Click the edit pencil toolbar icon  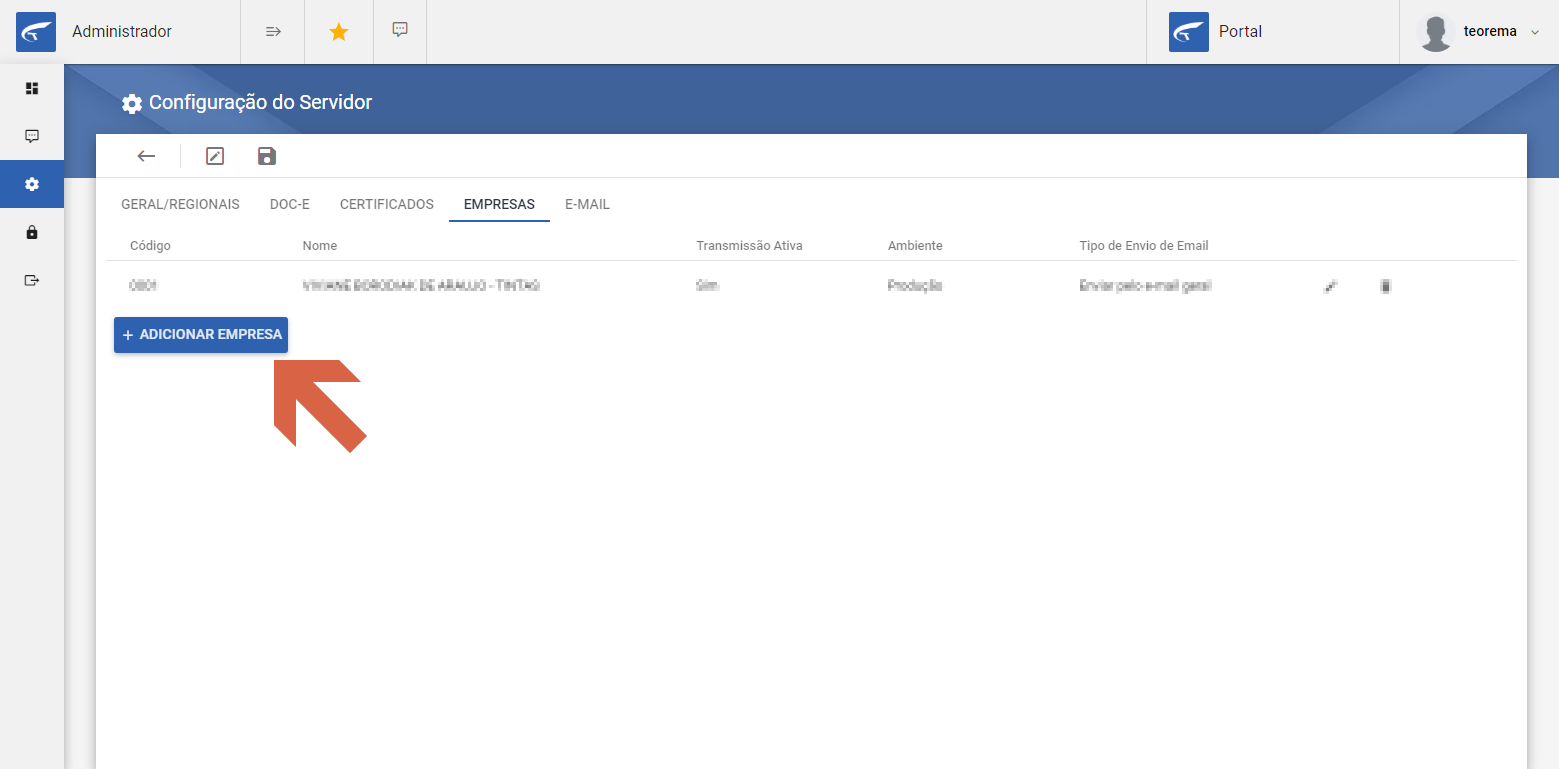[215, 156]
